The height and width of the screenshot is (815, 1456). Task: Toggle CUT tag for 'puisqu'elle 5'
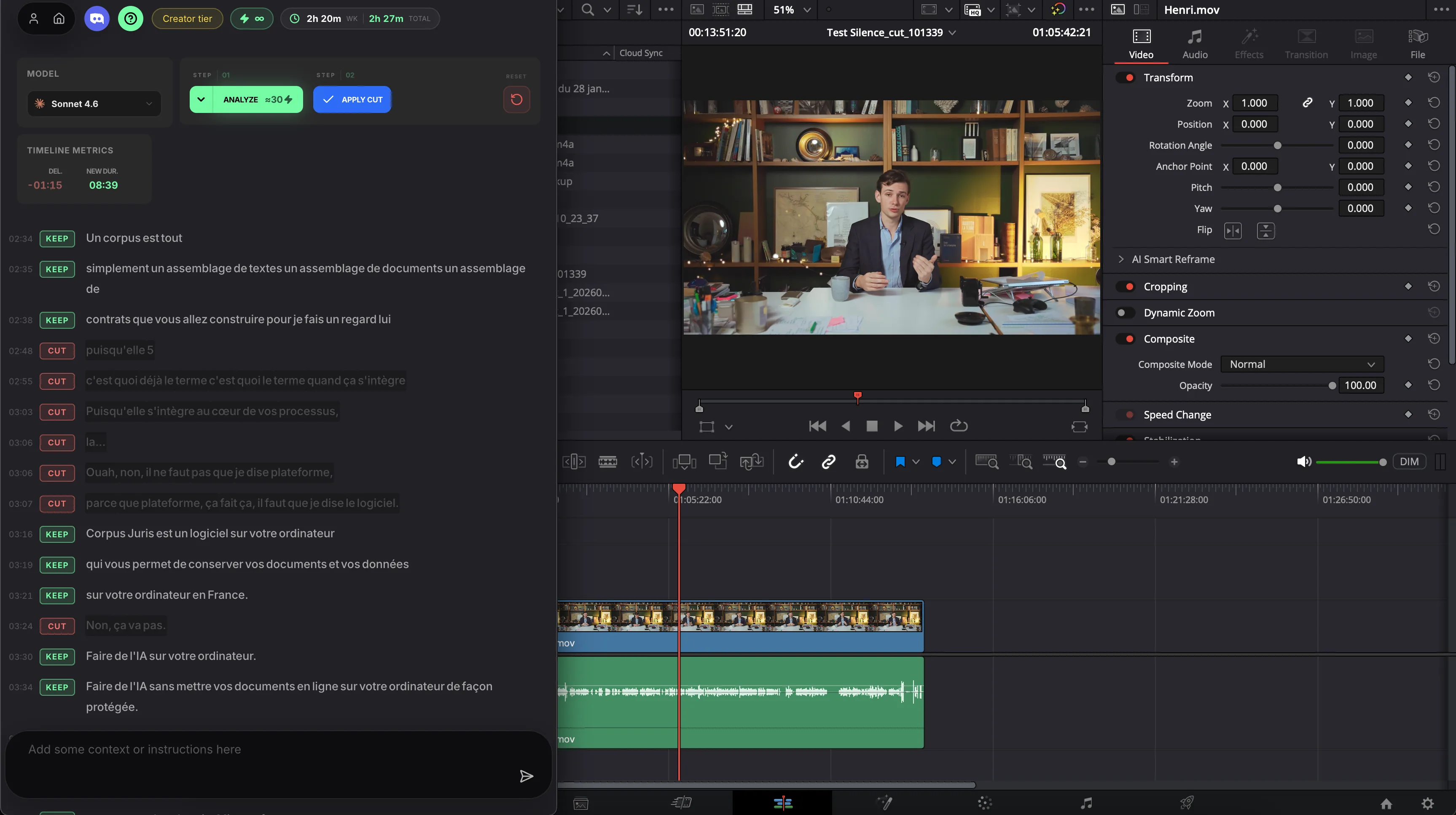coord(57,351)
